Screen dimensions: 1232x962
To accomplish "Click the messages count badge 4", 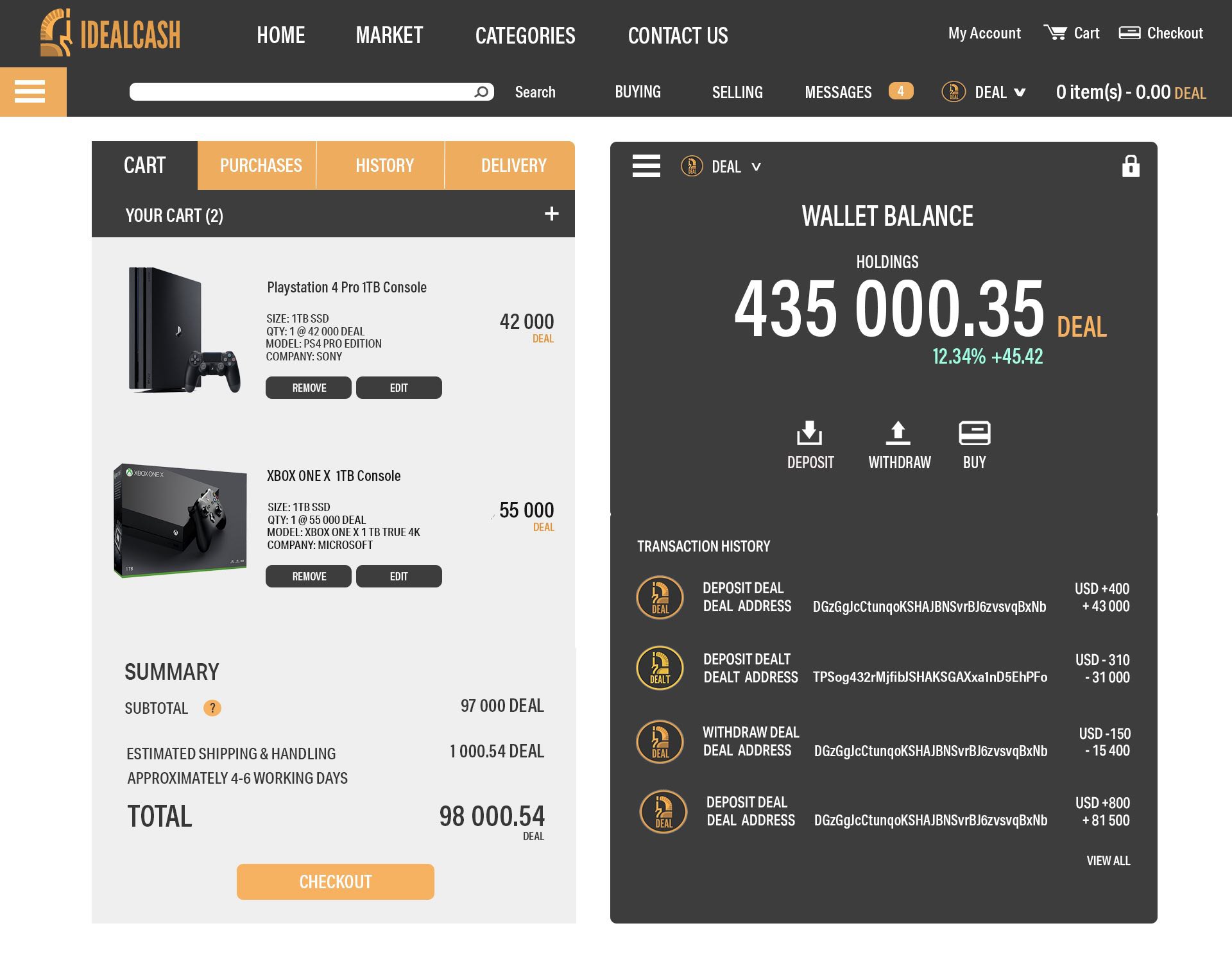I will (x=901, y=91).
